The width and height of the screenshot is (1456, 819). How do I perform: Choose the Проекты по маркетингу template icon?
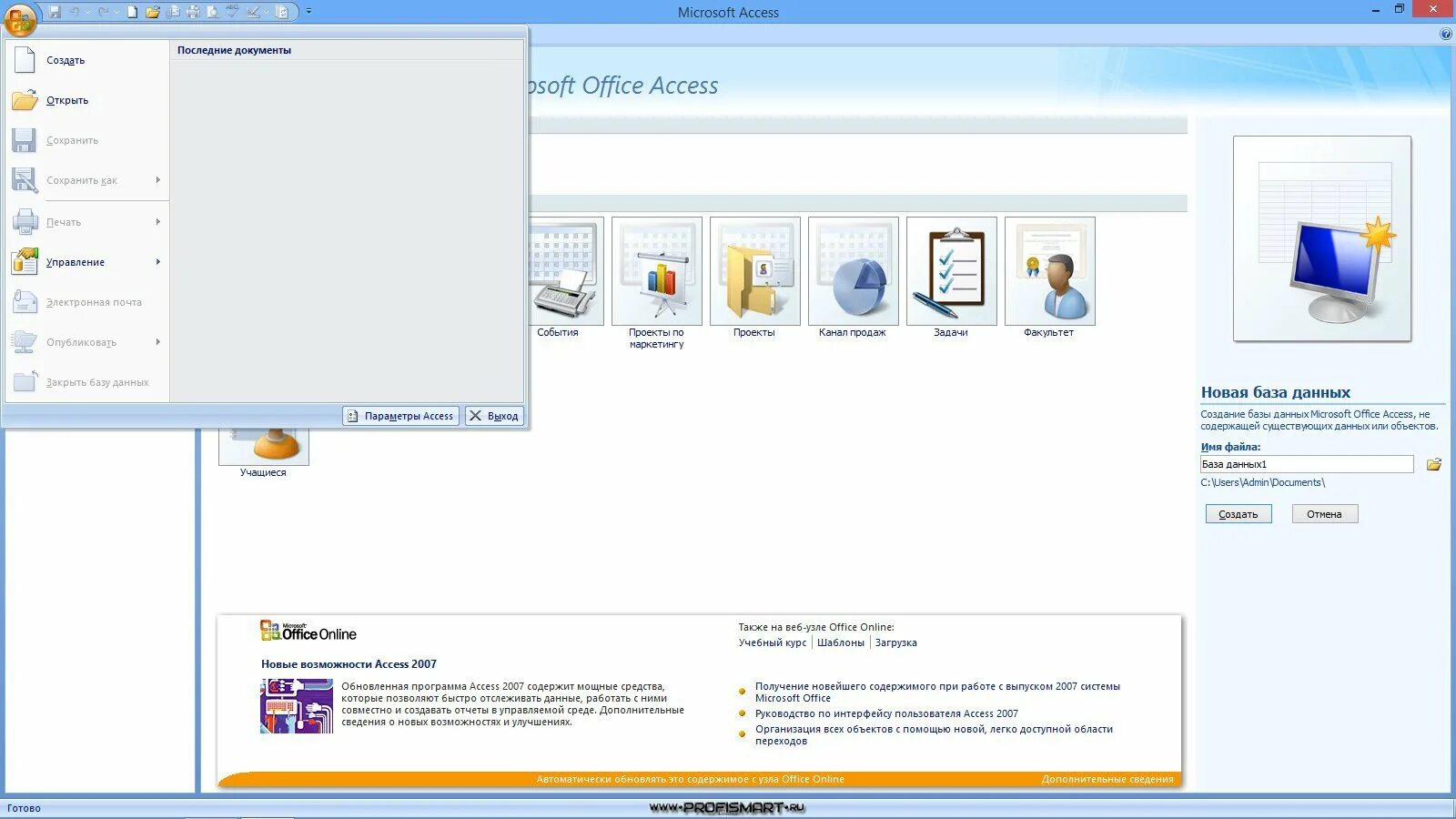pyautogui.click(x=657, y=271)
